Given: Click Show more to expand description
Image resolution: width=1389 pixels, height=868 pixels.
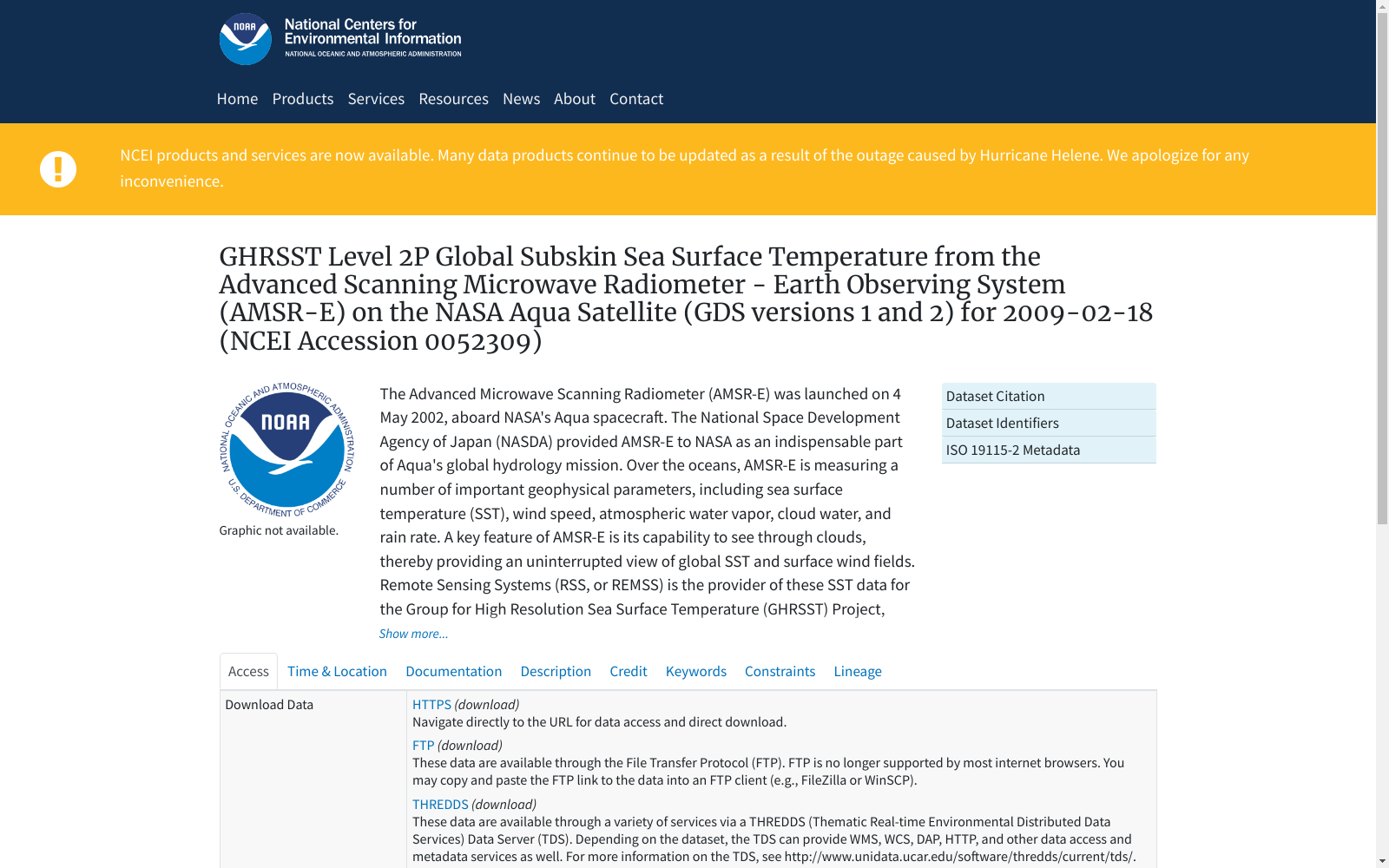Looking at the screenshot, I should [x=413, y=634].
